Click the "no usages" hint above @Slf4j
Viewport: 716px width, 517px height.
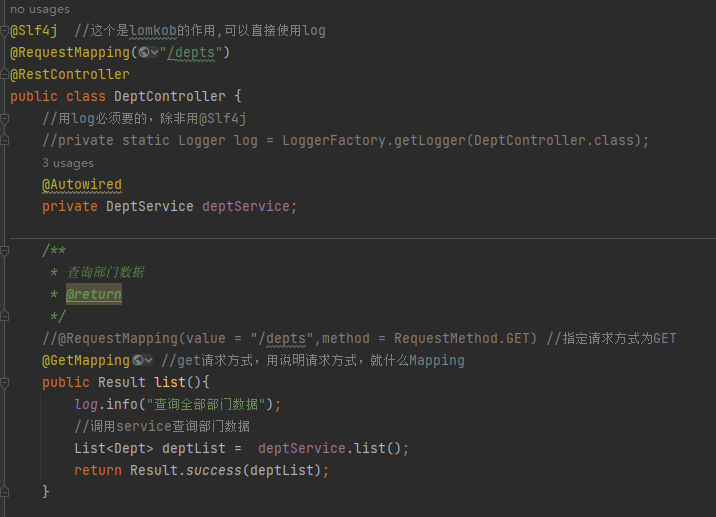pos(40,9)
